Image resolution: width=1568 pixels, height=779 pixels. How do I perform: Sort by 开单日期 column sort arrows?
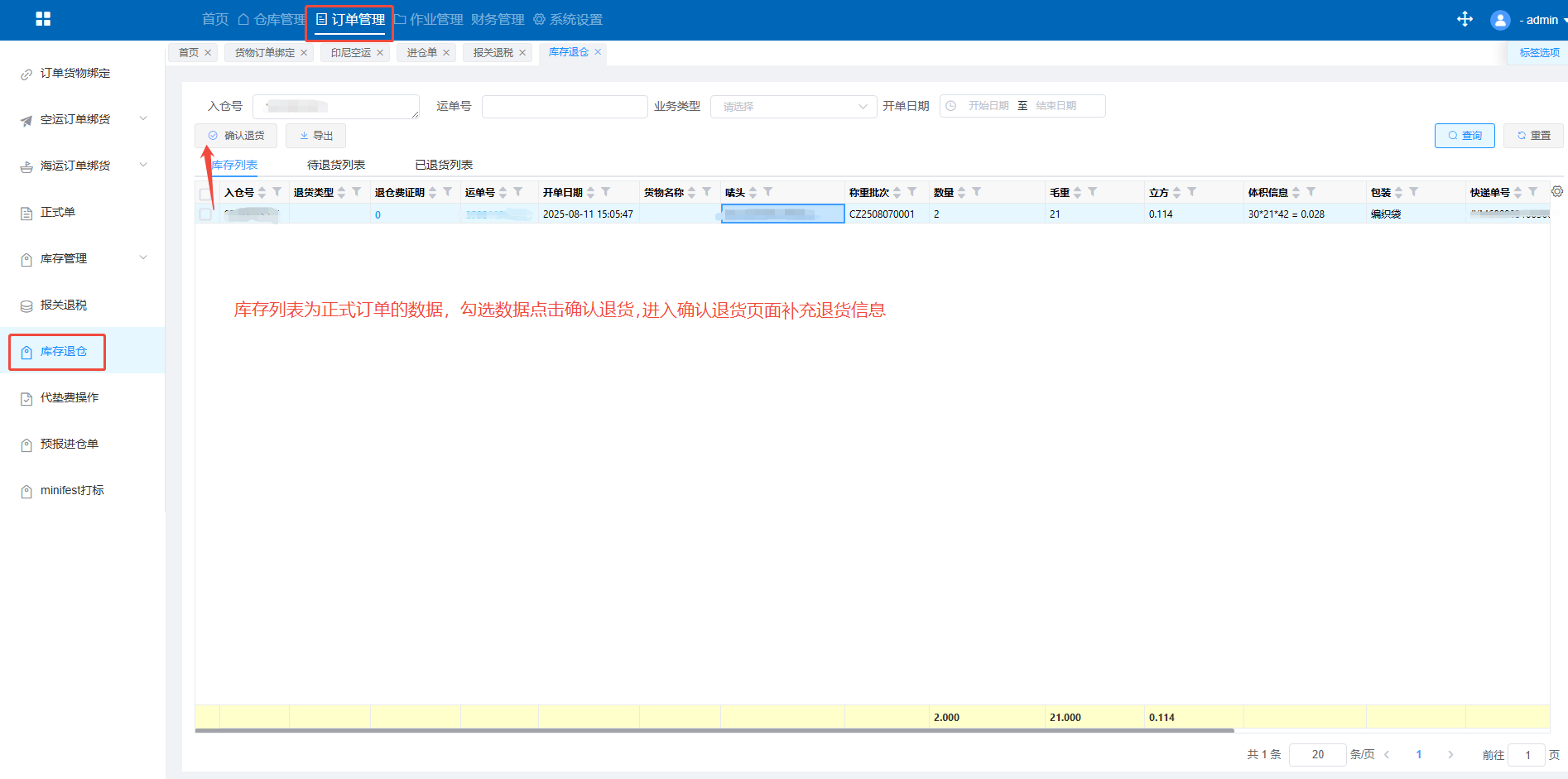coord(590,192)
